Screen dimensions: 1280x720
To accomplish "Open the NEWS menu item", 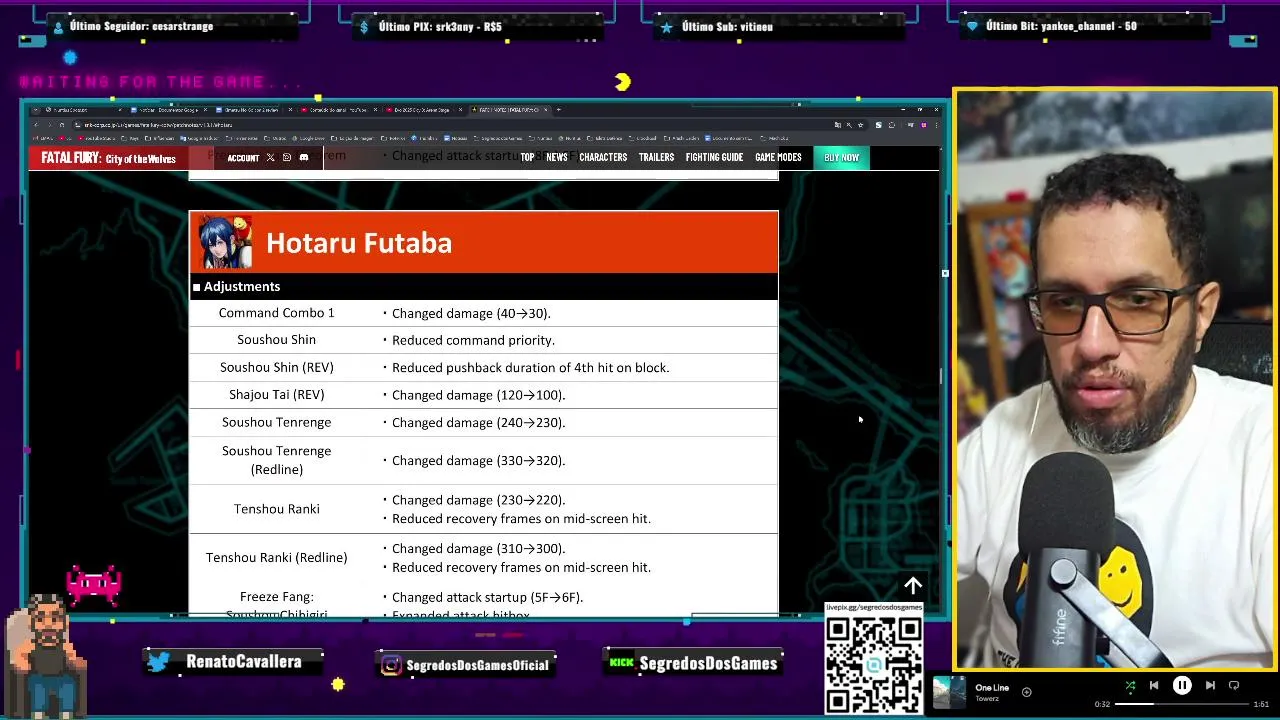I will pyautogui.click(x=557, y=158).
